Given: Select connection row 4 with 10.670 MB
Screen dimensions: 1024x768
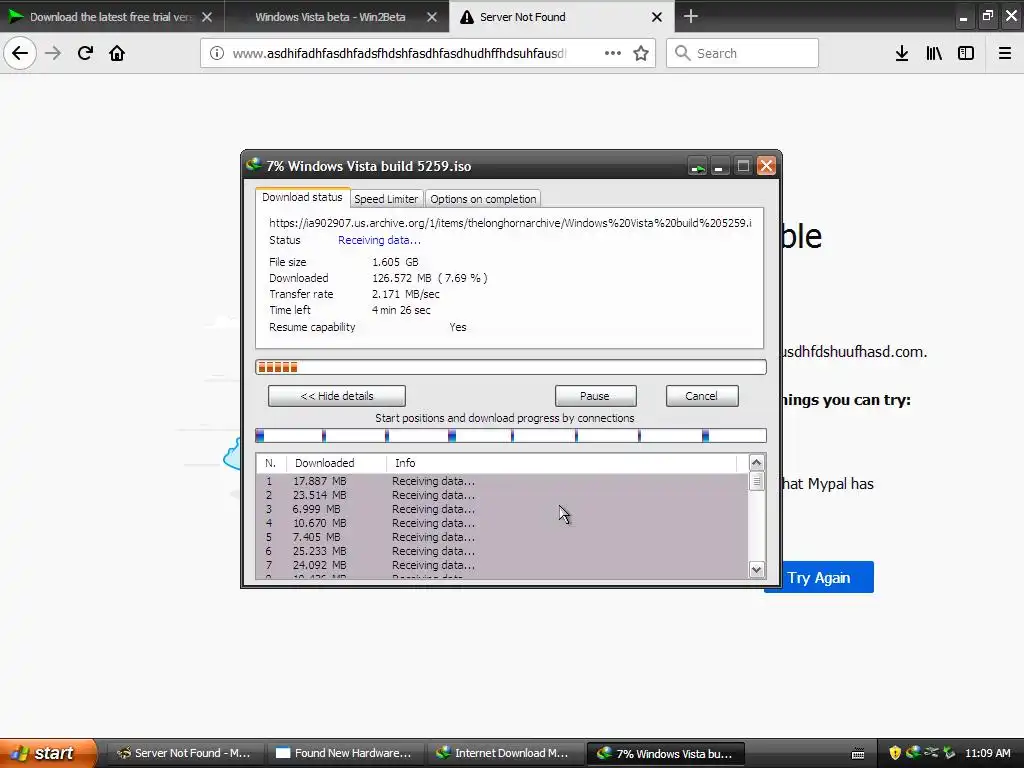Looking at the screenshot, I should tap(502, 523).
